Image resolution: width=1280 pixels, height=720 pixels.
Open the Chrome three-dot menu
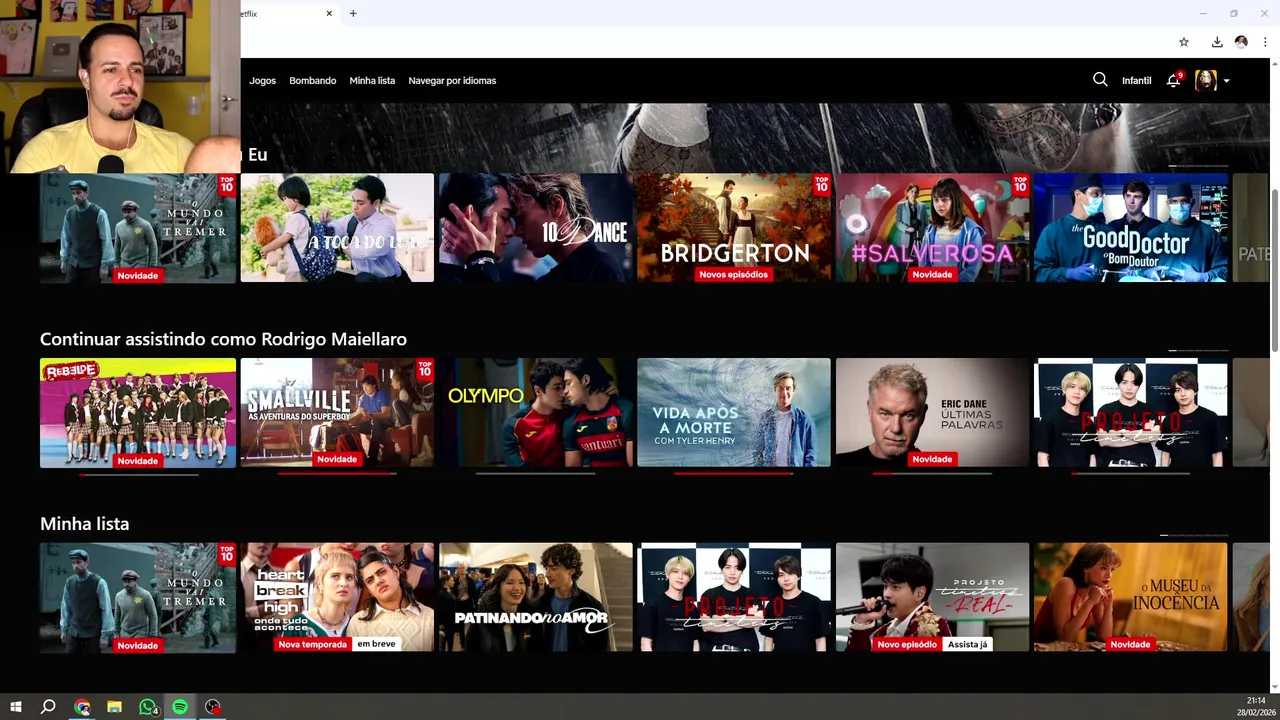[1265, 42]
